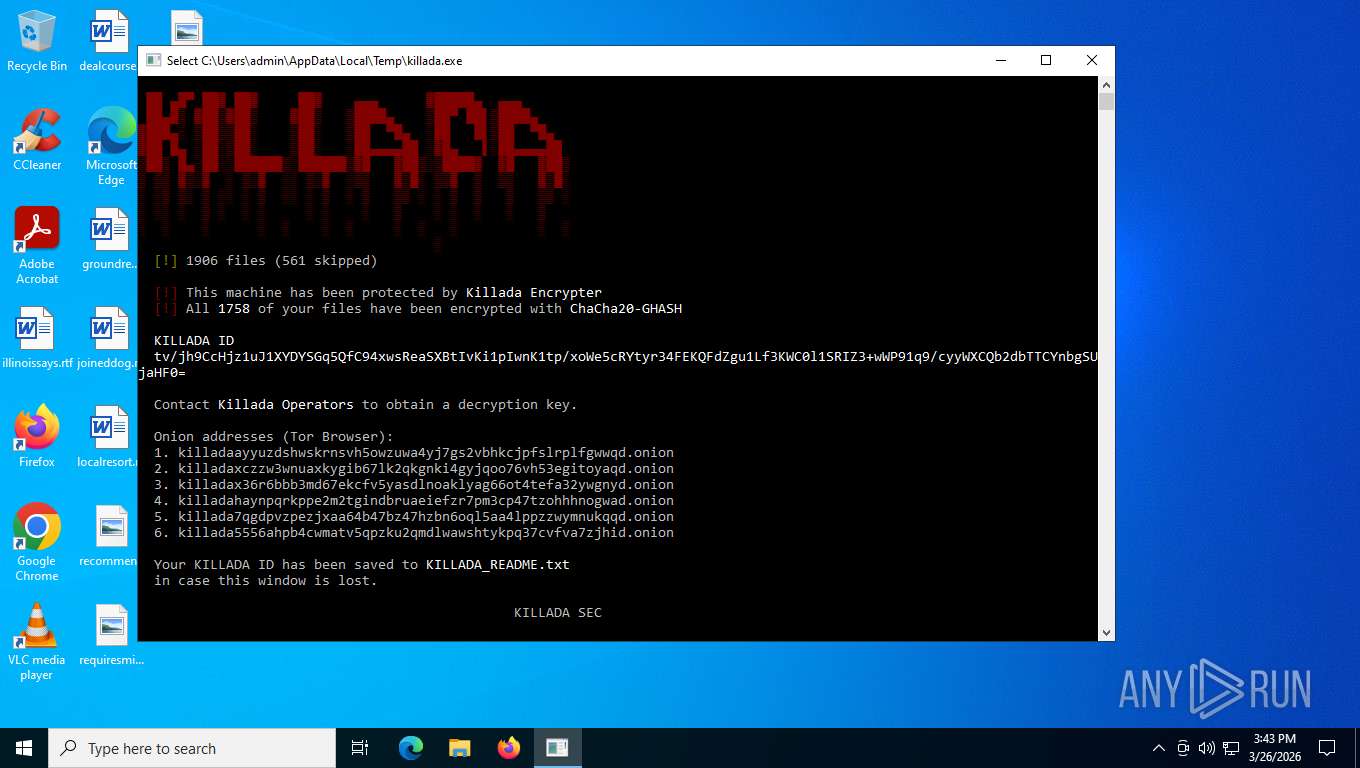Launch Google Chrome desktop shortcut
Viewport: 1360px width, 768px height.
coord(37,542)
